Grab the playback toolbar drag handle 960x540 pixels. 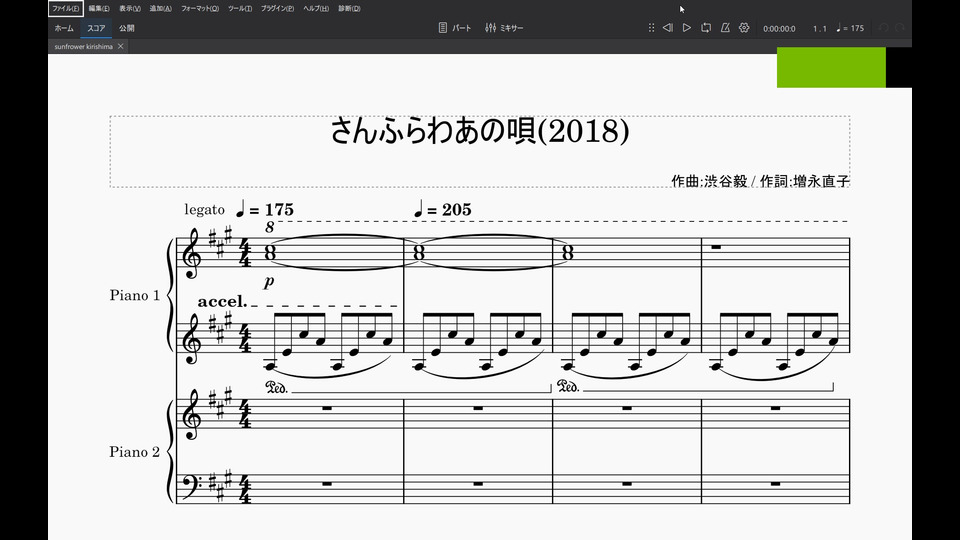651,28
